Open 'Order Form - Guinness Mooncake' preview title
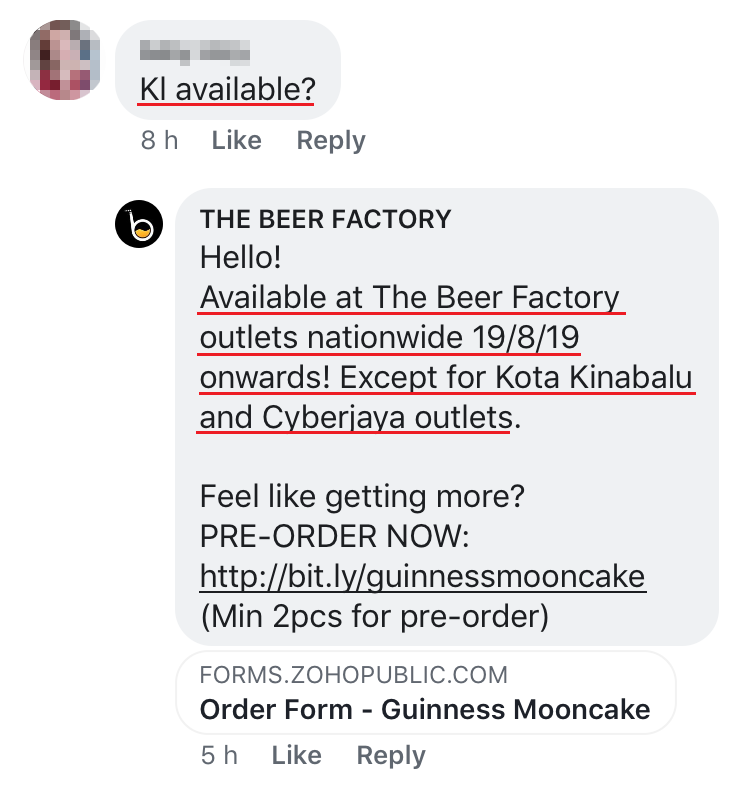749x785 pixels. pyautogui.click(x=425, y=710)
